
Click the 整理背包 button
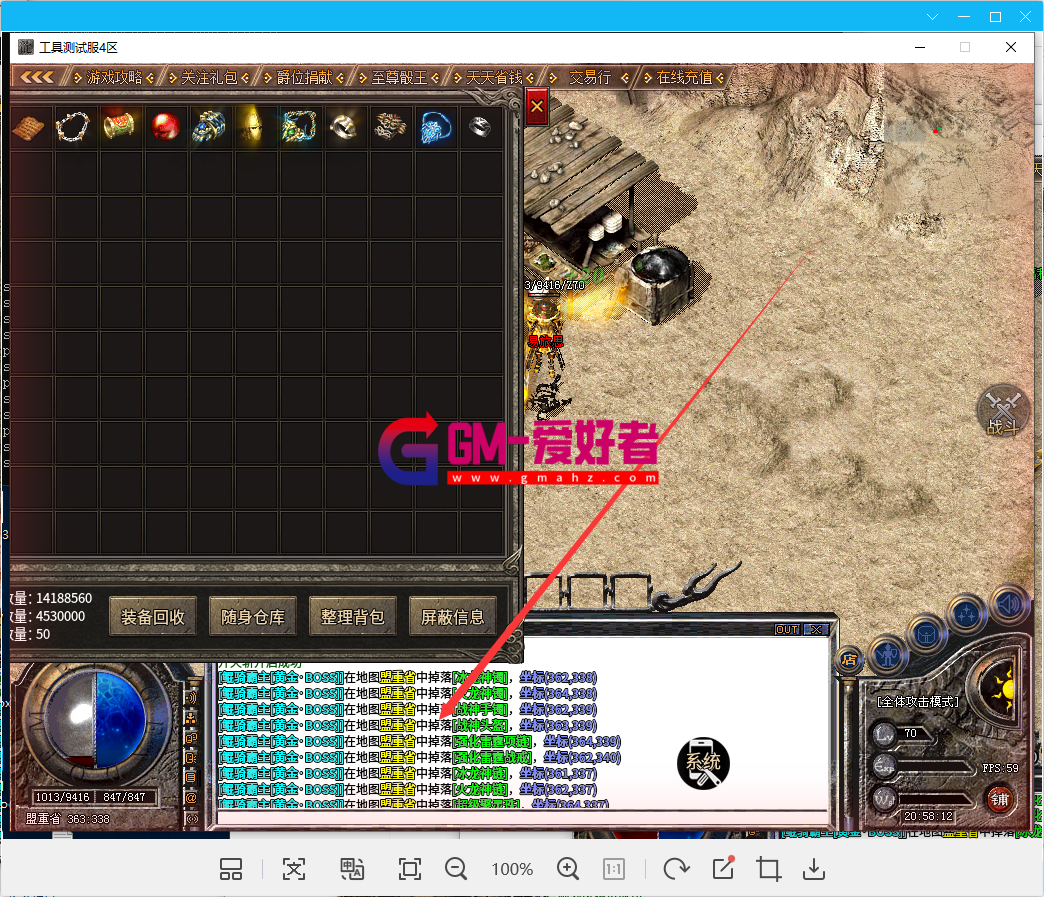352,617
